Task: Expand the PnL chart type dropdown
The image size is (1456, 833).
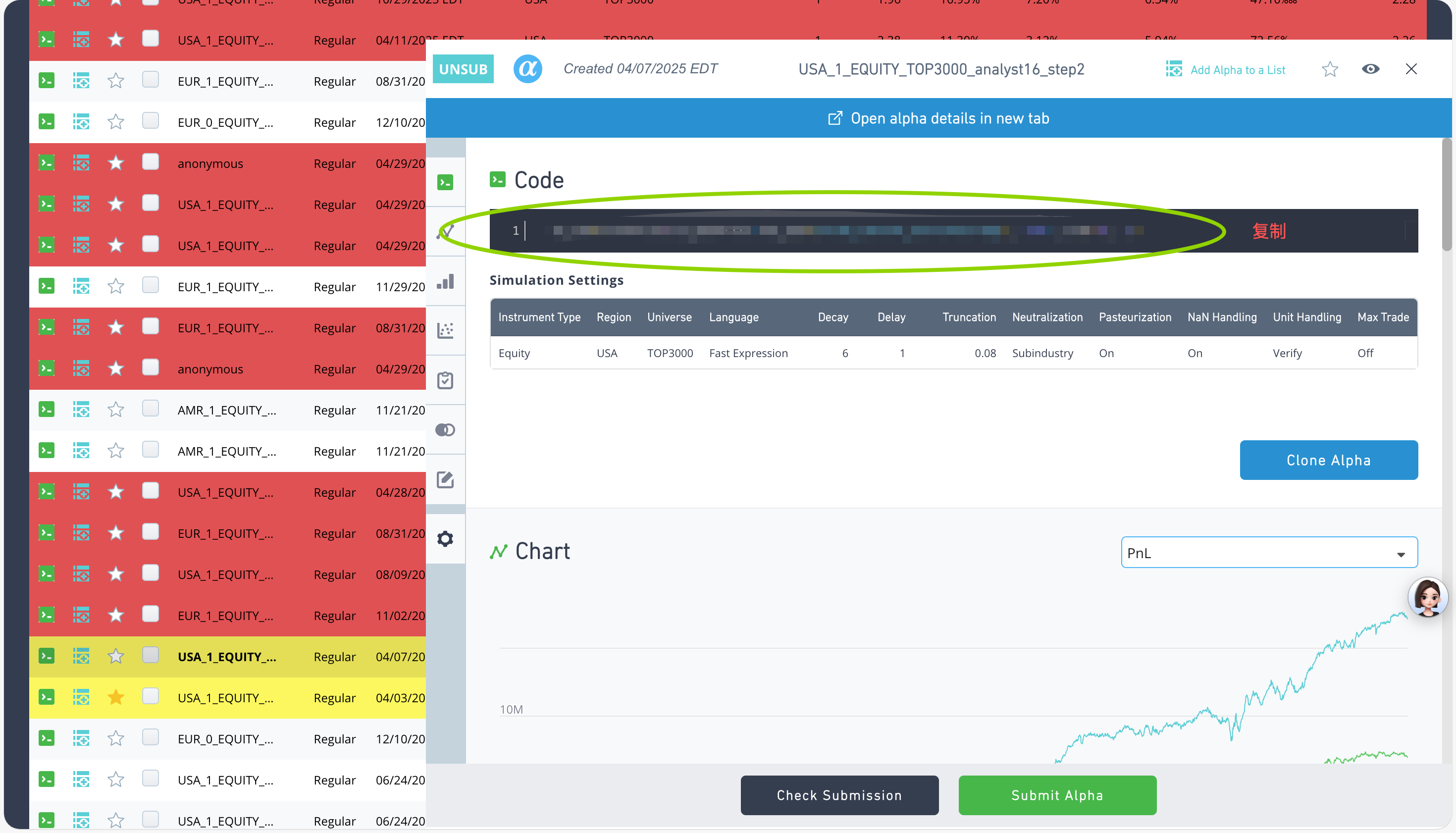Action: 1268,553
